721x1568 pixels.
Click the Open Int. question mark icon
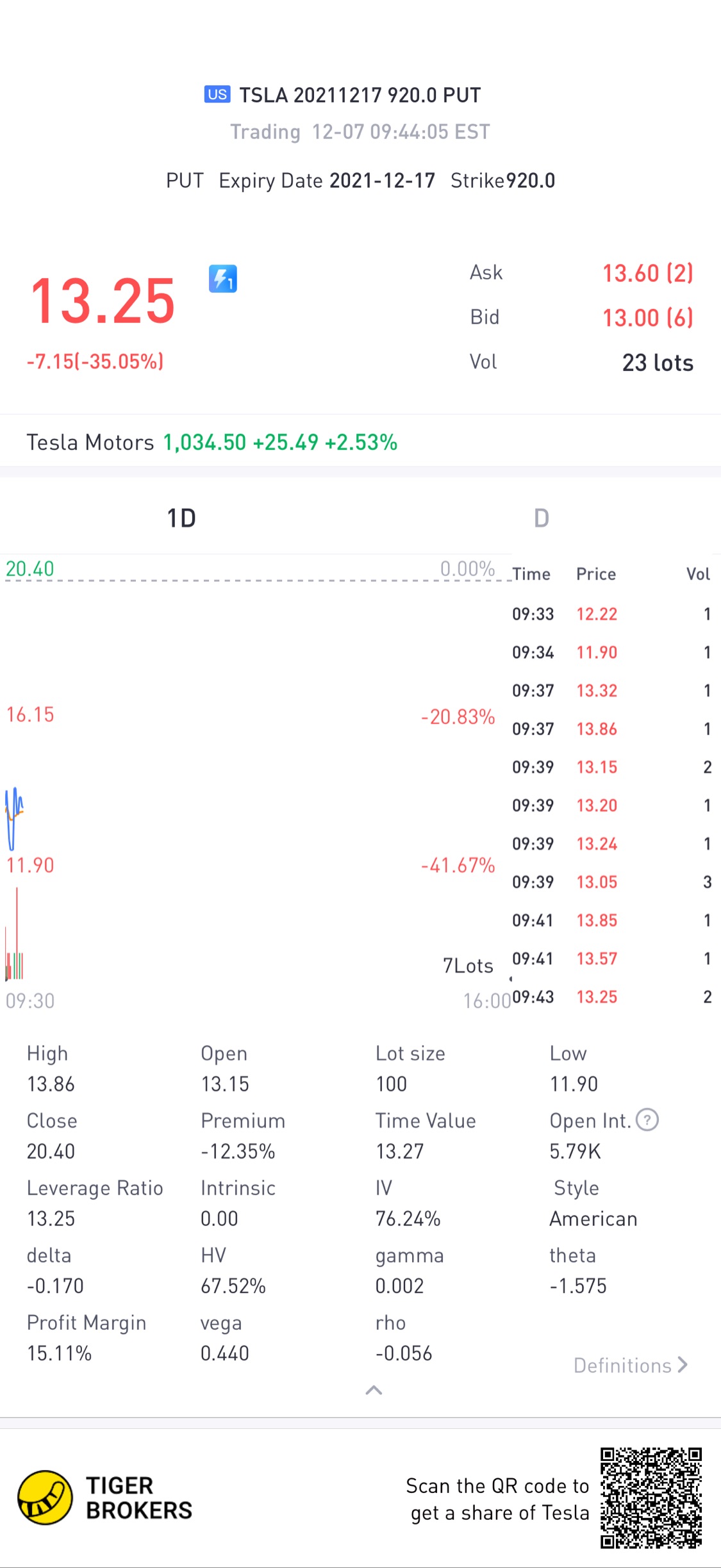[647, 1119]
